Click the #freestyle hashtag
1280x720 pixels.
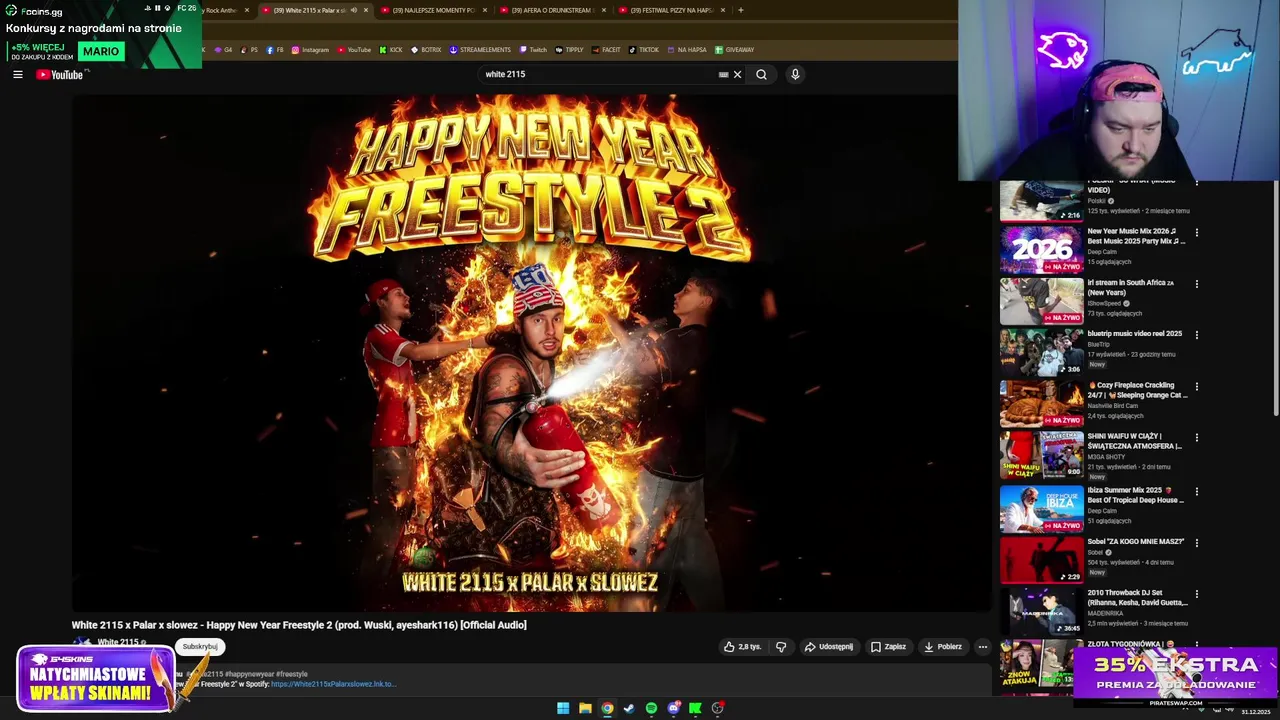292,674
